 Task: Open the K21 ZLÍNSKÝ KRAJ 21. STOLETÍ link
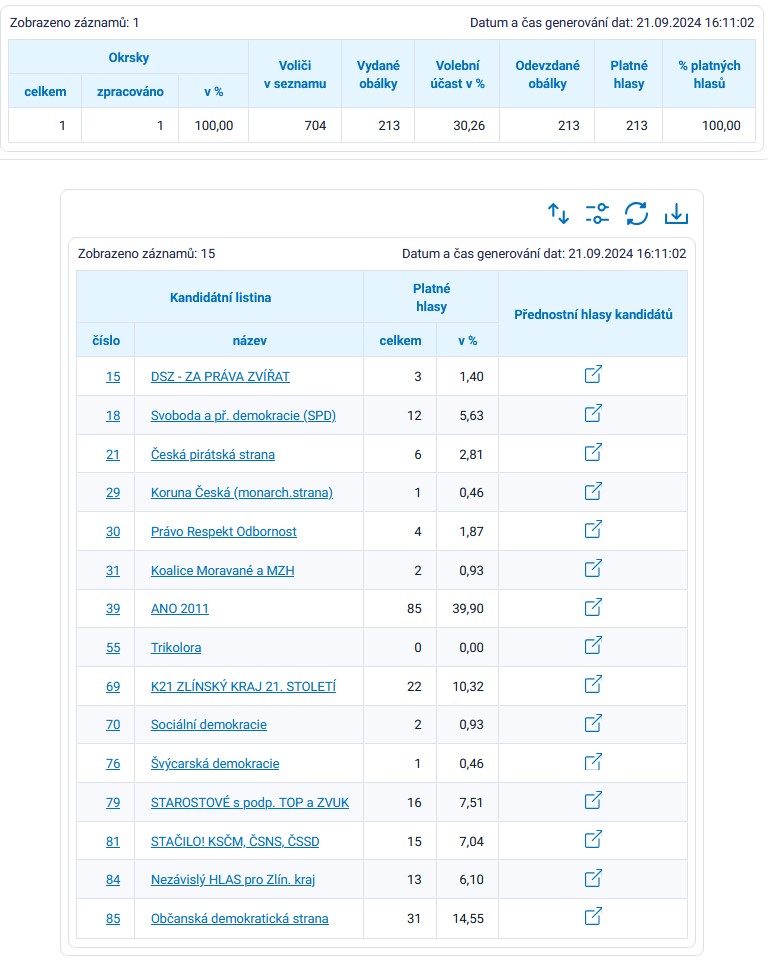point(243,686)
